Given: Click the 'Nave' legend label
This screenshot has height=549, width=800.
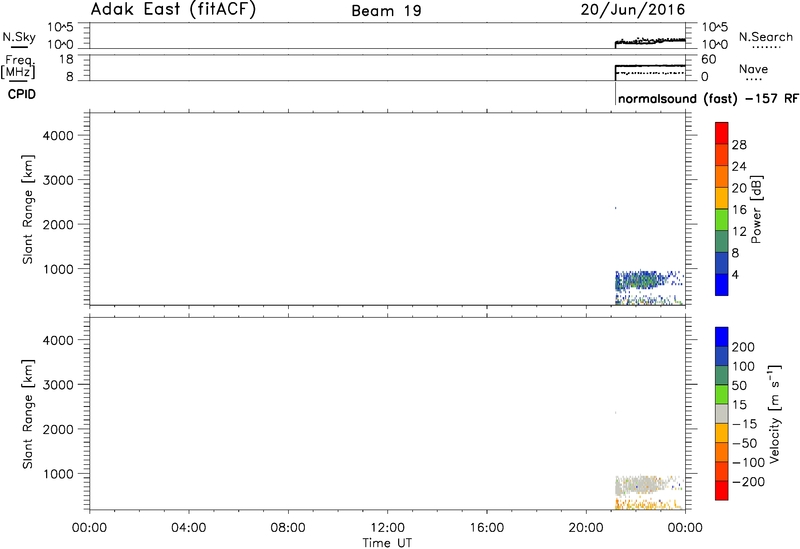Looking at the screenshot, I should 753,69.
